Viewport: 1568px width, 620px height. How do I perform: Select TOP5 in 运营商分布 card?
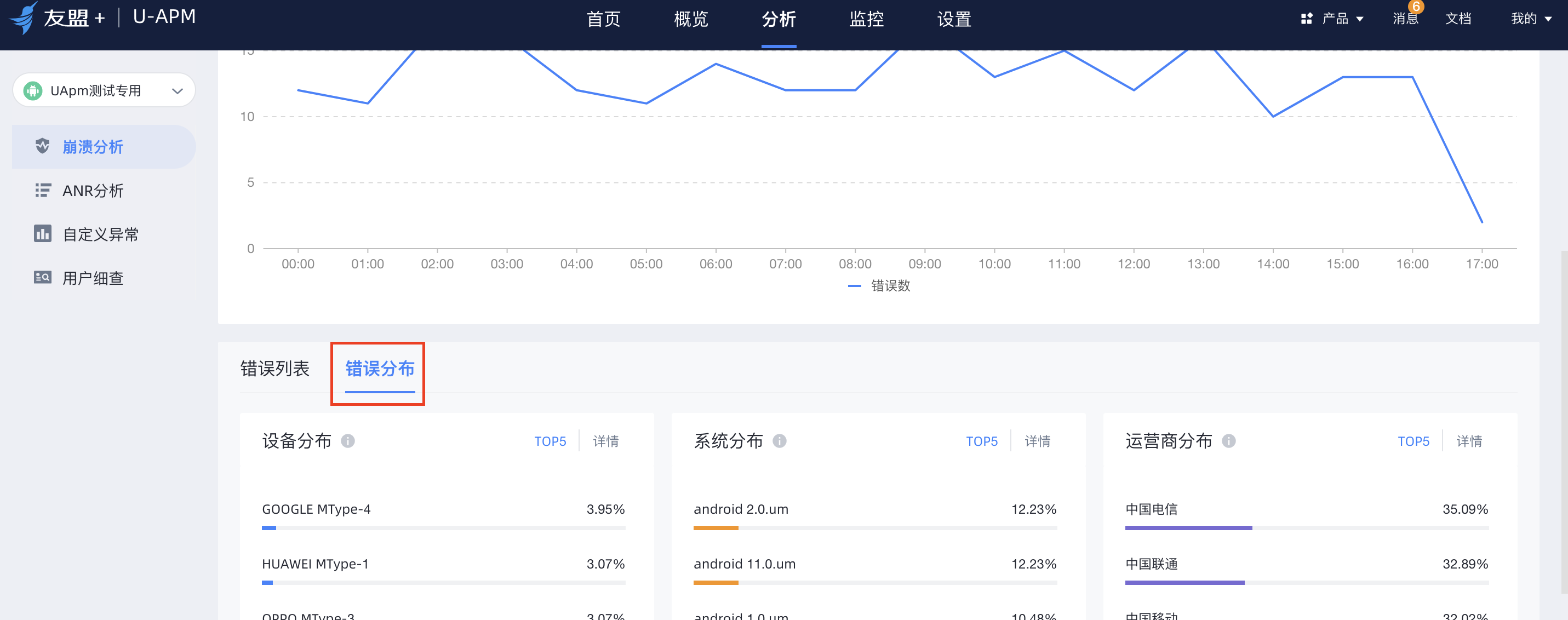(x=1414, y=441)
